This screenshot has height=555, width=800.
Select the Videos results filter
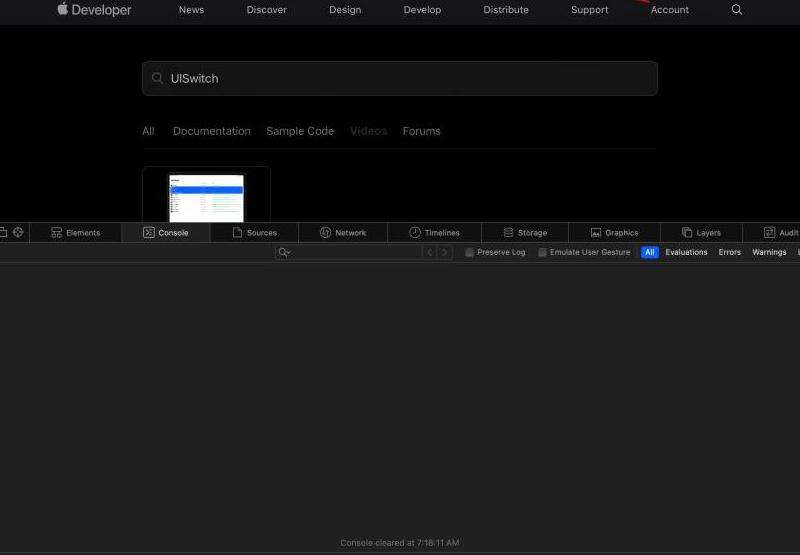(368, 131)
